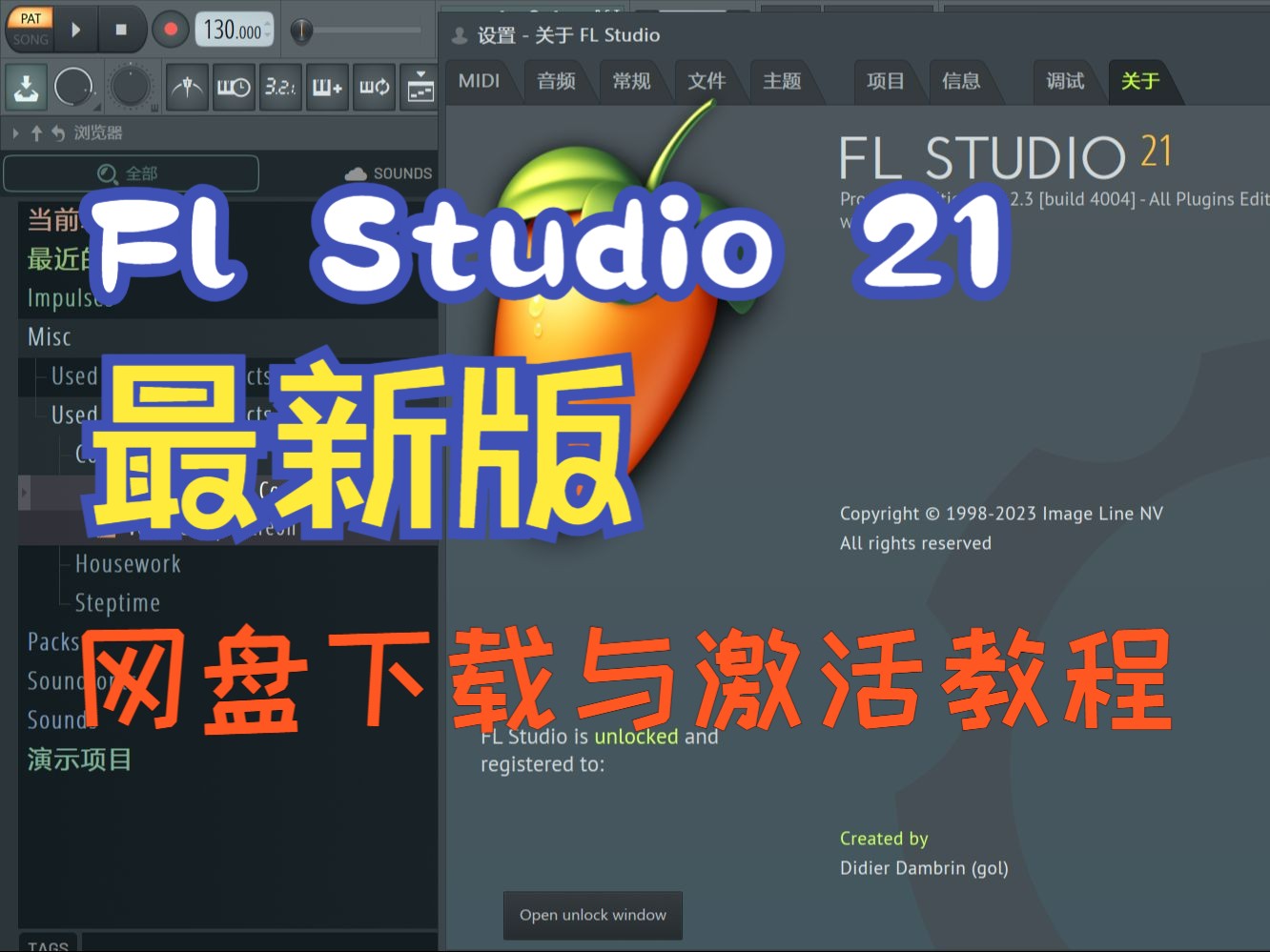Image resolution: width=1270 pixels, height=952 pixels.
Task: Toggle wait for input keyboard-clock icon
Action: coord(234,88)
